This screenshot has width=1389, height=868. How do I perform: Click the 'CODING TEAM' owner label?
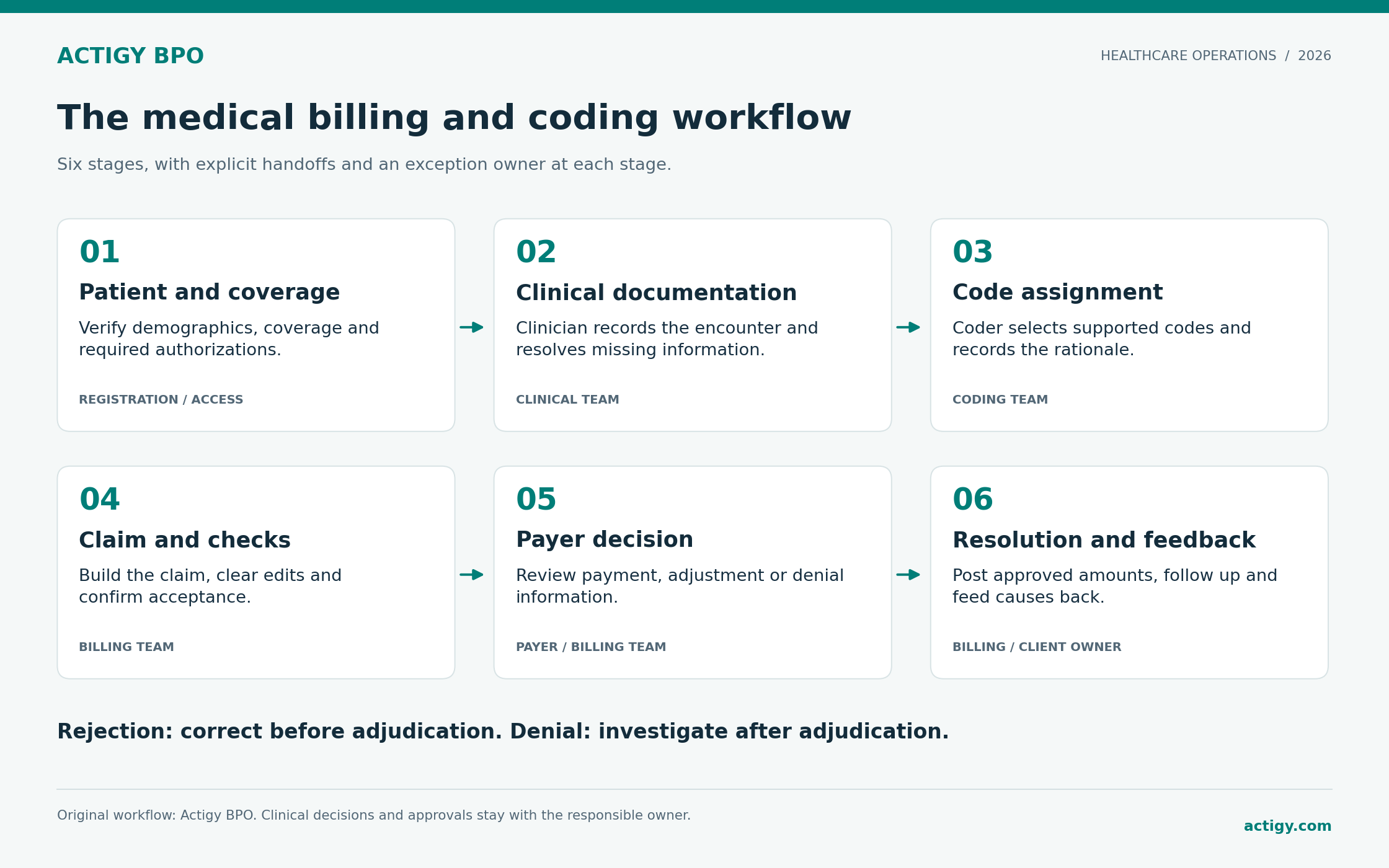click(1000, 400)
